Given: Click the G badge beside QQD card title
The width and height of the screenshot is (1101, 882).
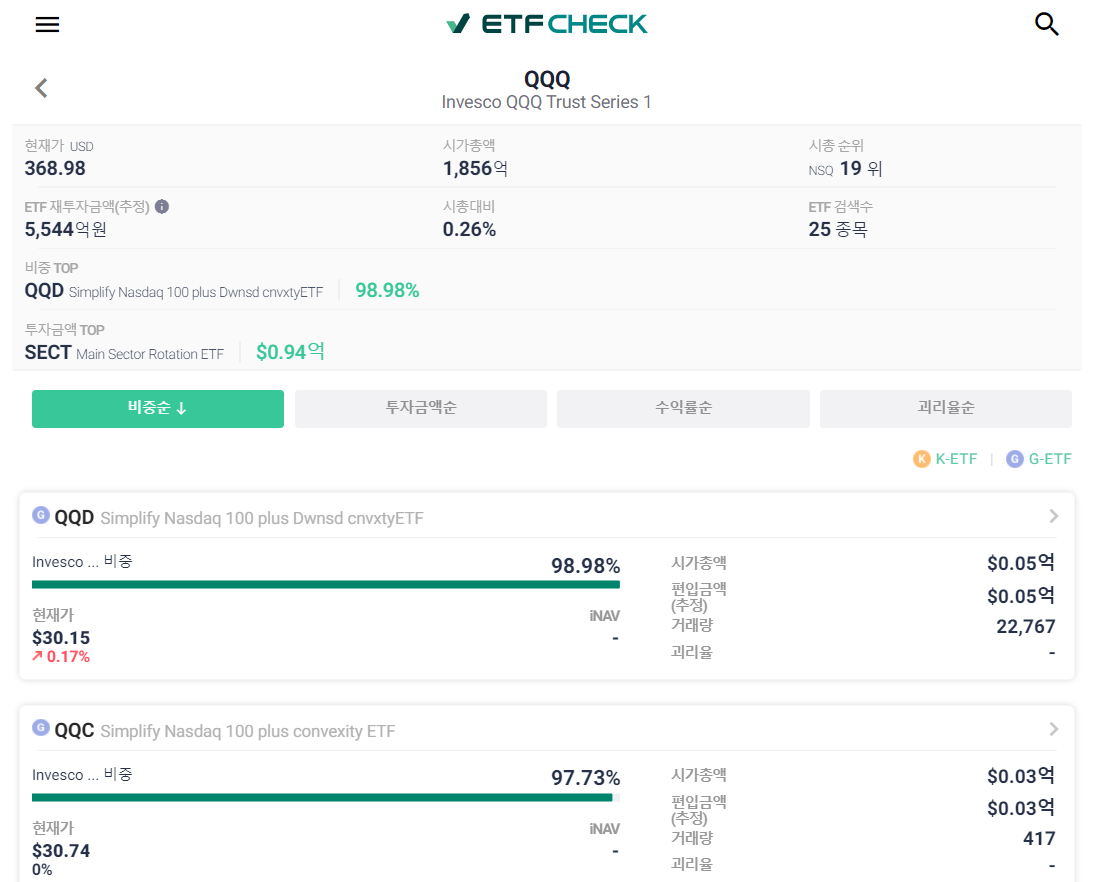Looking at the screenshot, I should (x=41, y=515).
